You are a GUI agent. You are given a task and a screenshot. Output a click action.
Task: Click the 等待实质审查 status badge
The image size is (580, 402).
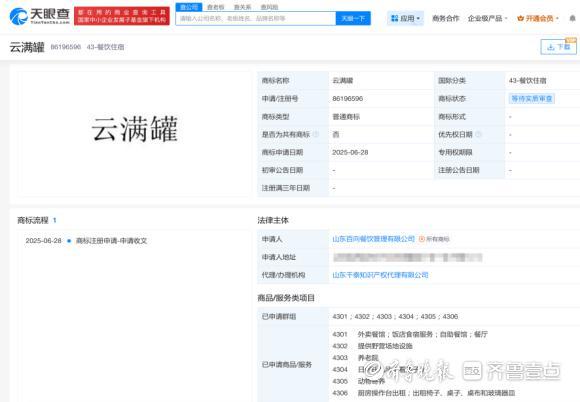point(532,98)
